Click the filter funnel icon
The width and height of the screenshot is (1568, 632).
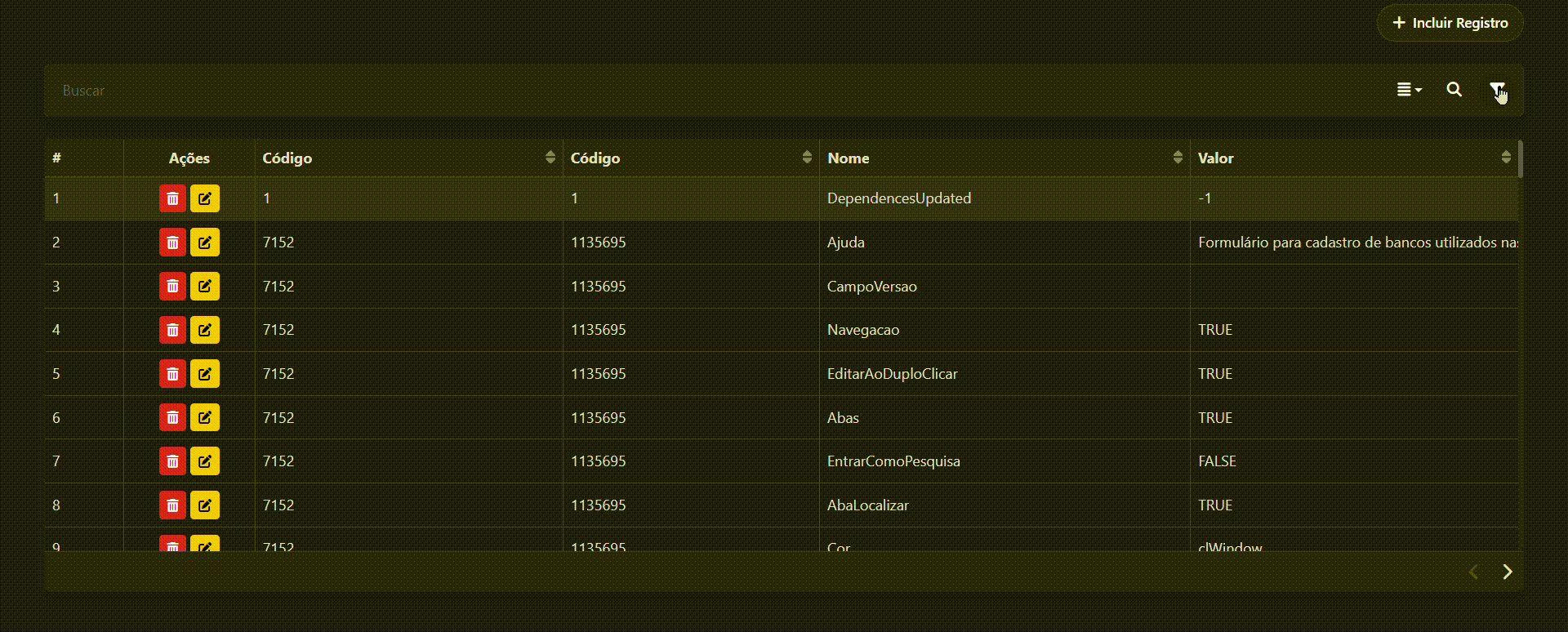[1496, 89]
